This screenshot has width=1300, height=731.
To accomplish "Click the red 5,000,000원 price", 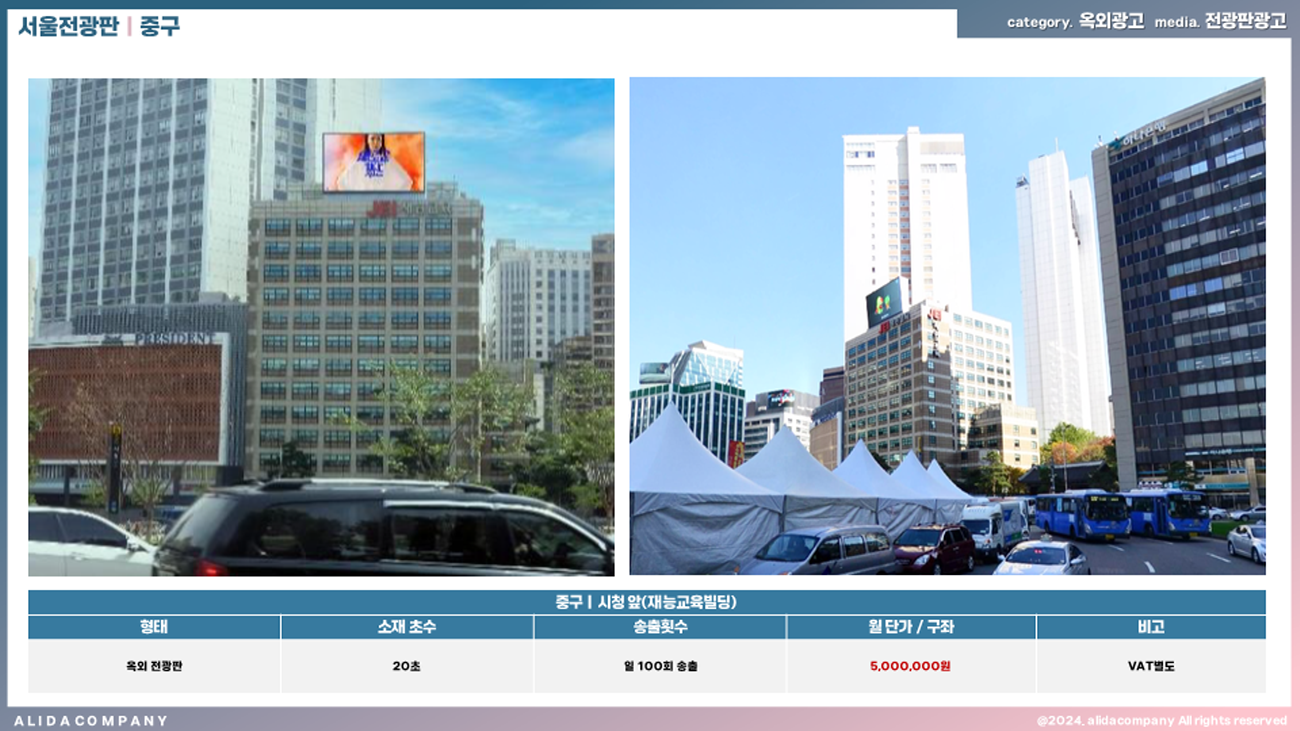I will (910, 666).
